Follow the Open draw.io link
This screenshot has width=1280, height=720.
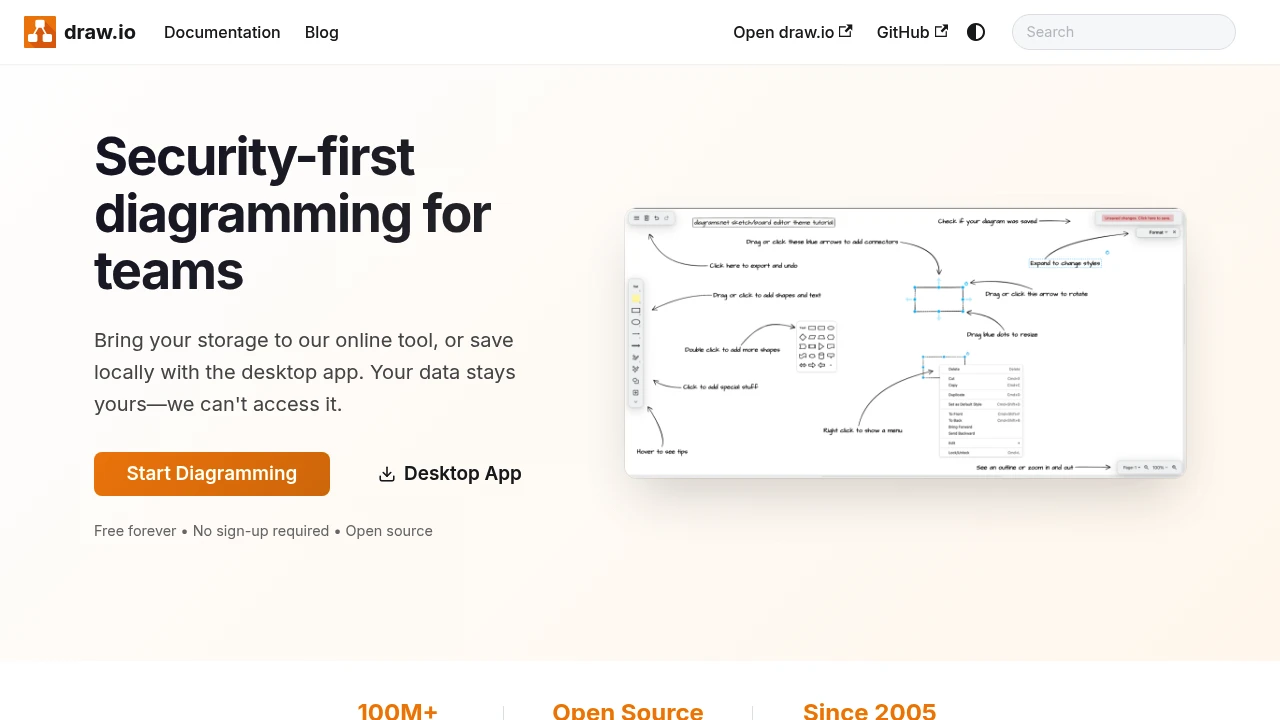click(793, 32)
